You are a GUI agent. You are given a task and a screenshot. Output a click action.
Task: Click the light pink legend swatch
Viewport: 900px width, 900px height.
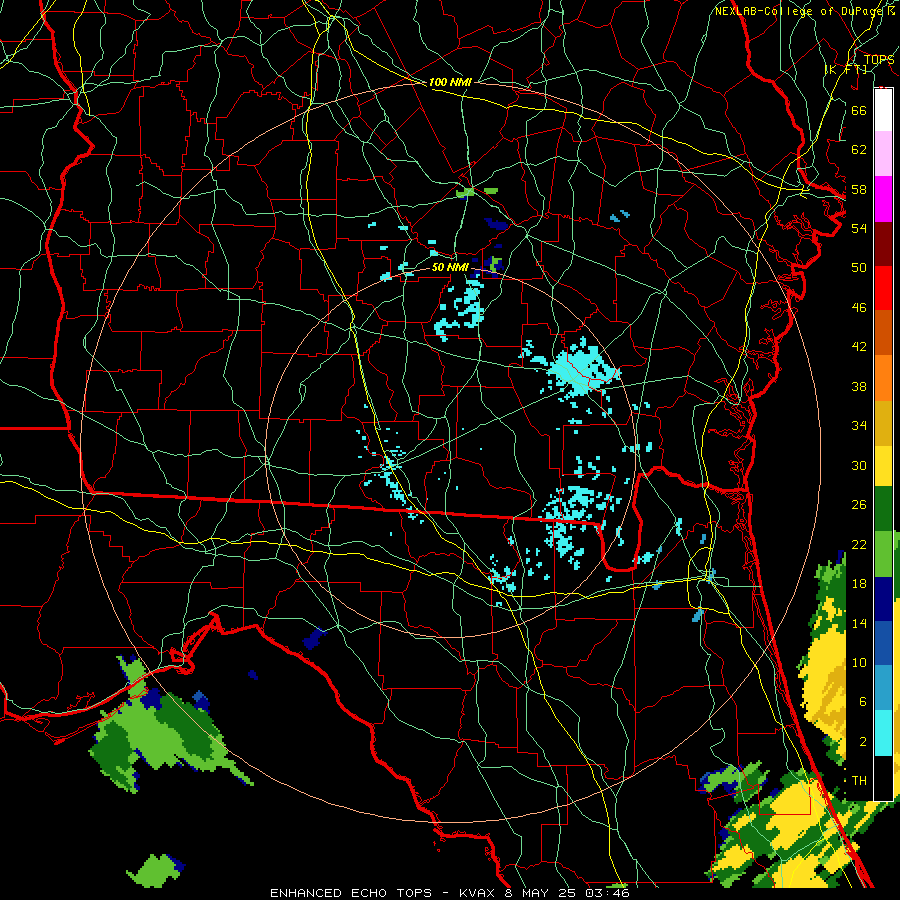(x=883, y=153)
